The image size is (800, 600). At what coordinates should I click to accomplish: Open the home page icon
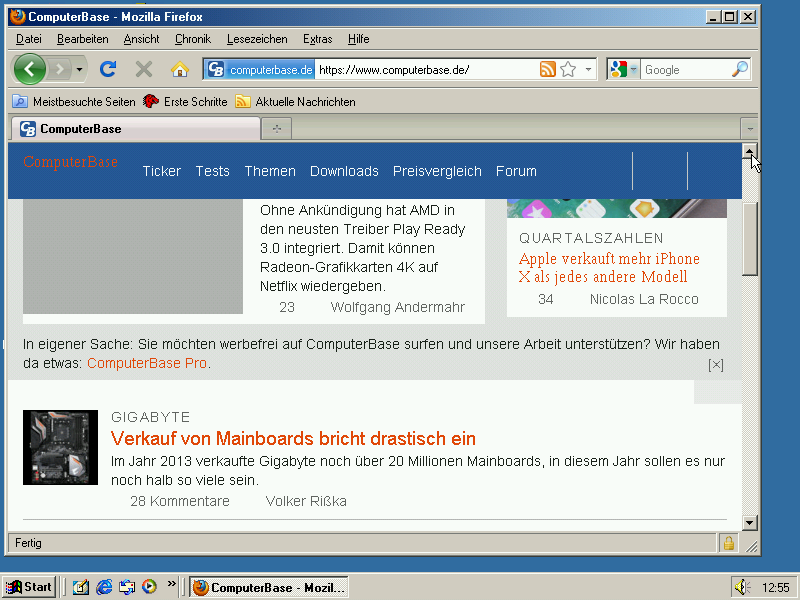[180, 69]
